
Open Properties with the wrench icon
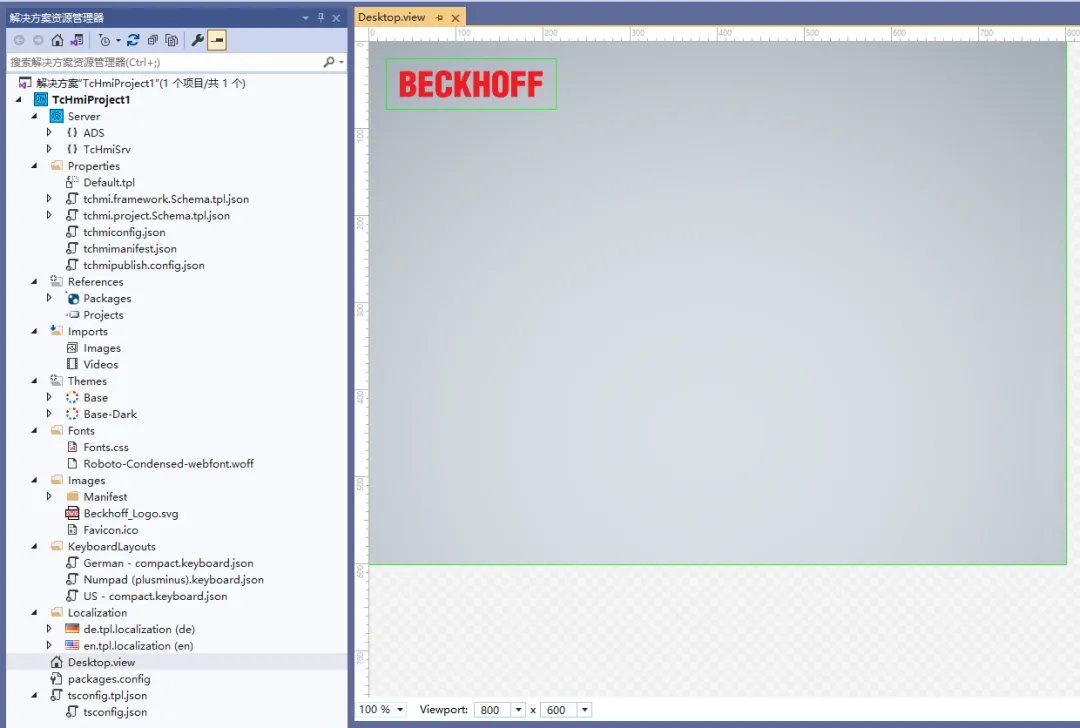click(198, 40)
